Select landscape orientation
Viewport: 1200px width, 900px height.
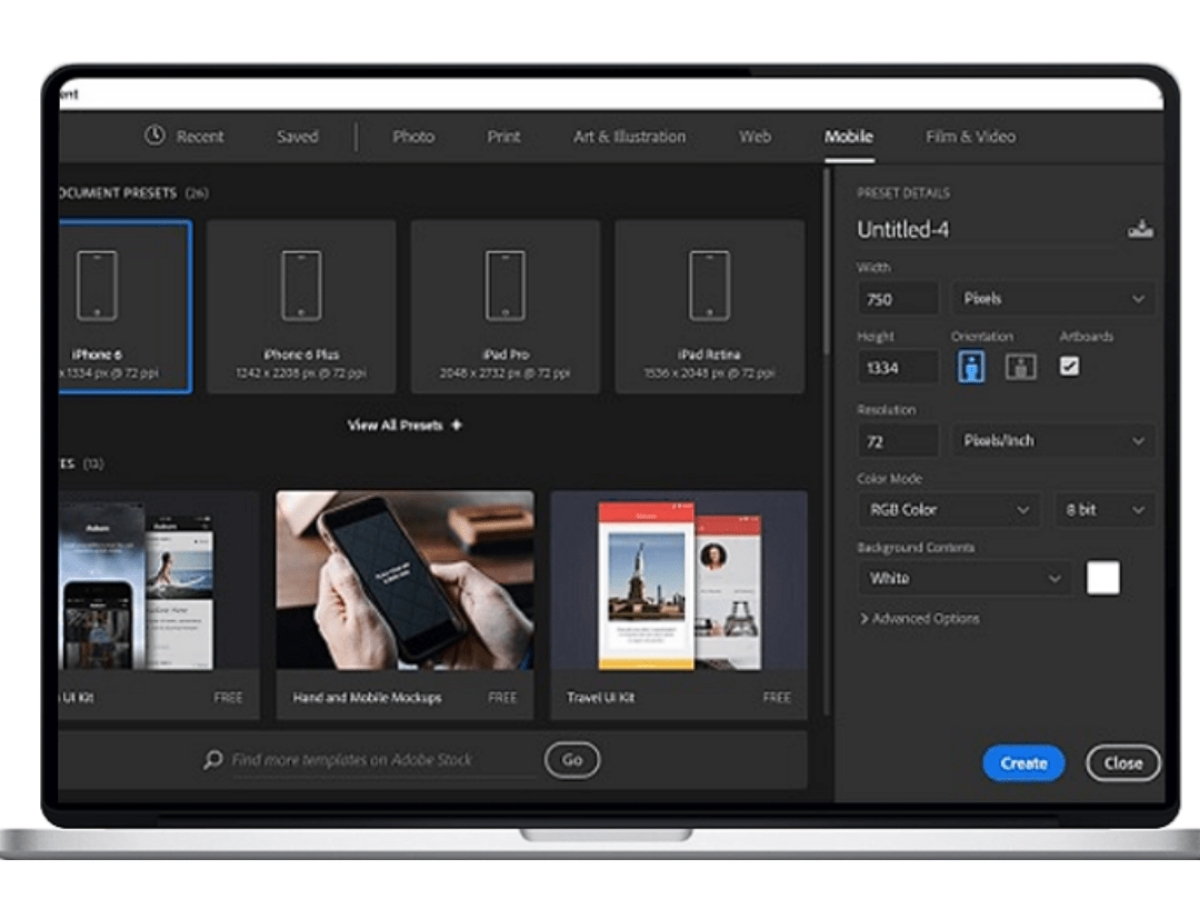1020,366
